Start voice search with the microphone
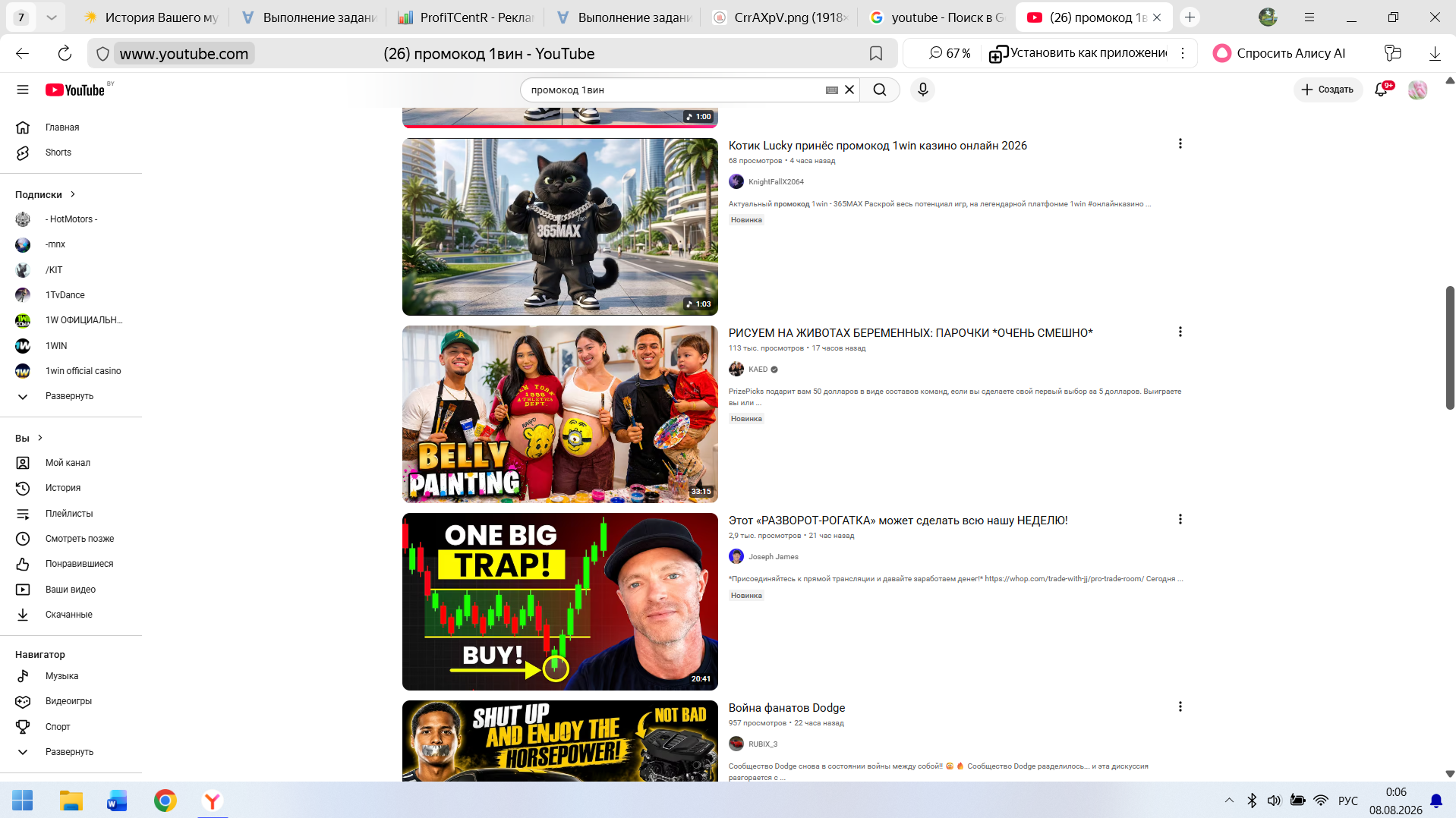This screenshot has height=818, width=1456. point(922,90)
